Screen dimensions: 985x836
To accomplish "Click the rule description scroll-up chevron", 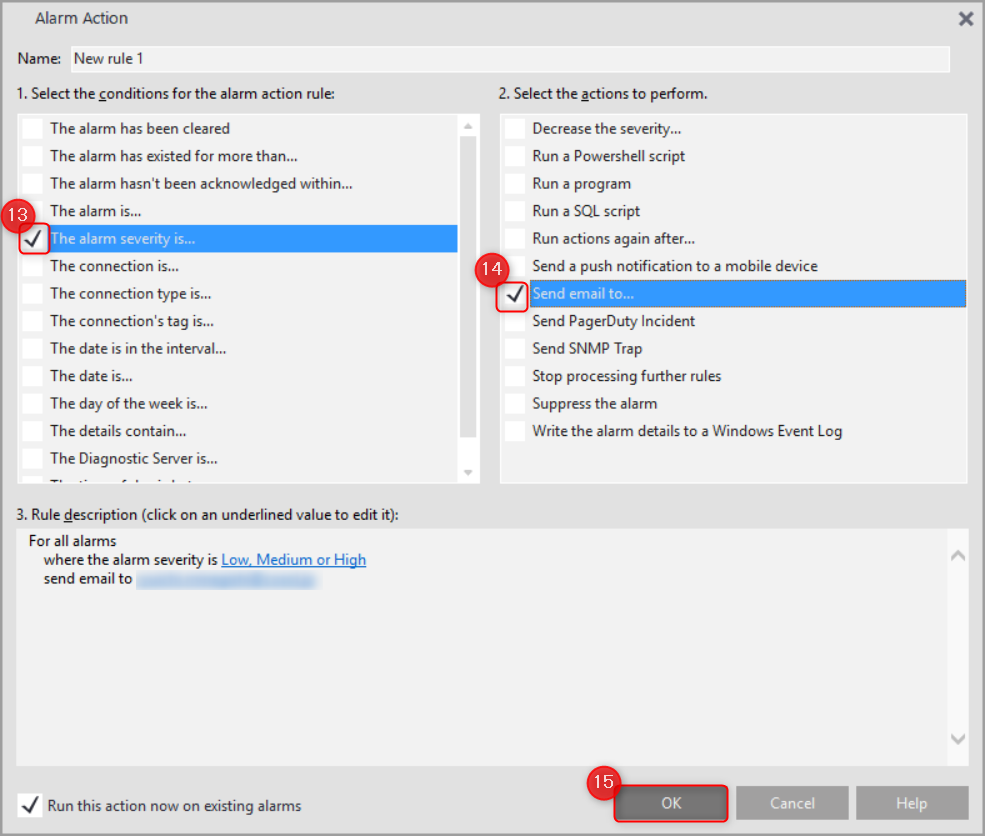I will click(958, 556).
